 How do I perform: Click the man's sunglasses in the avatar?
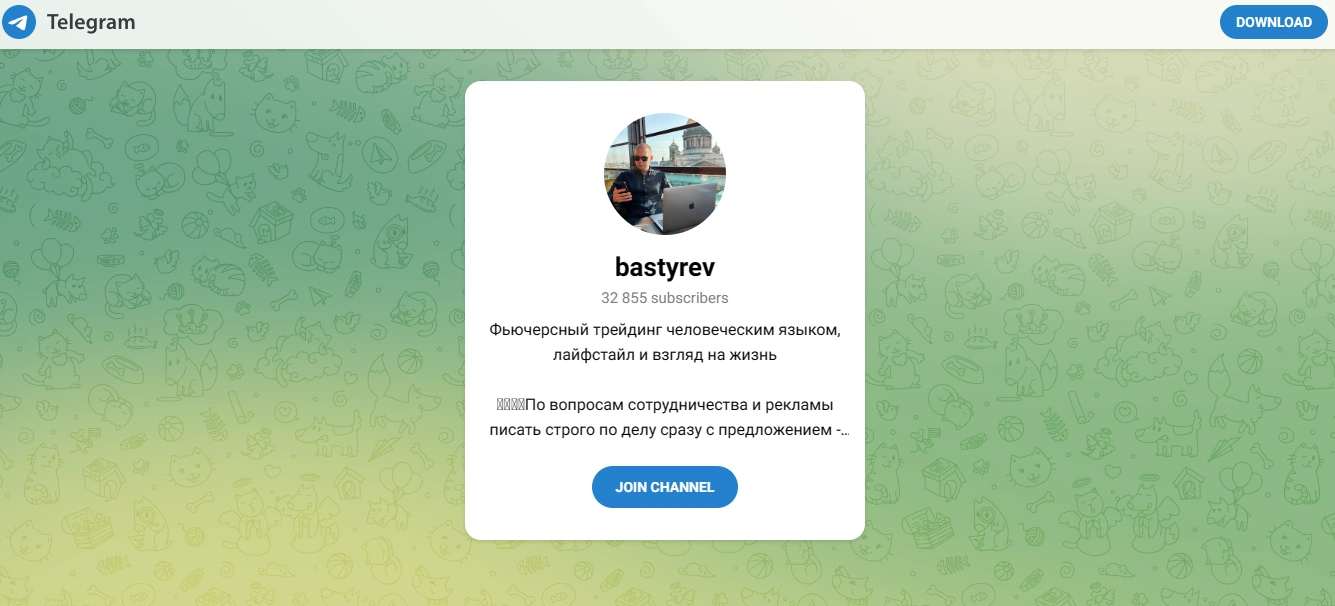[641, 157]
